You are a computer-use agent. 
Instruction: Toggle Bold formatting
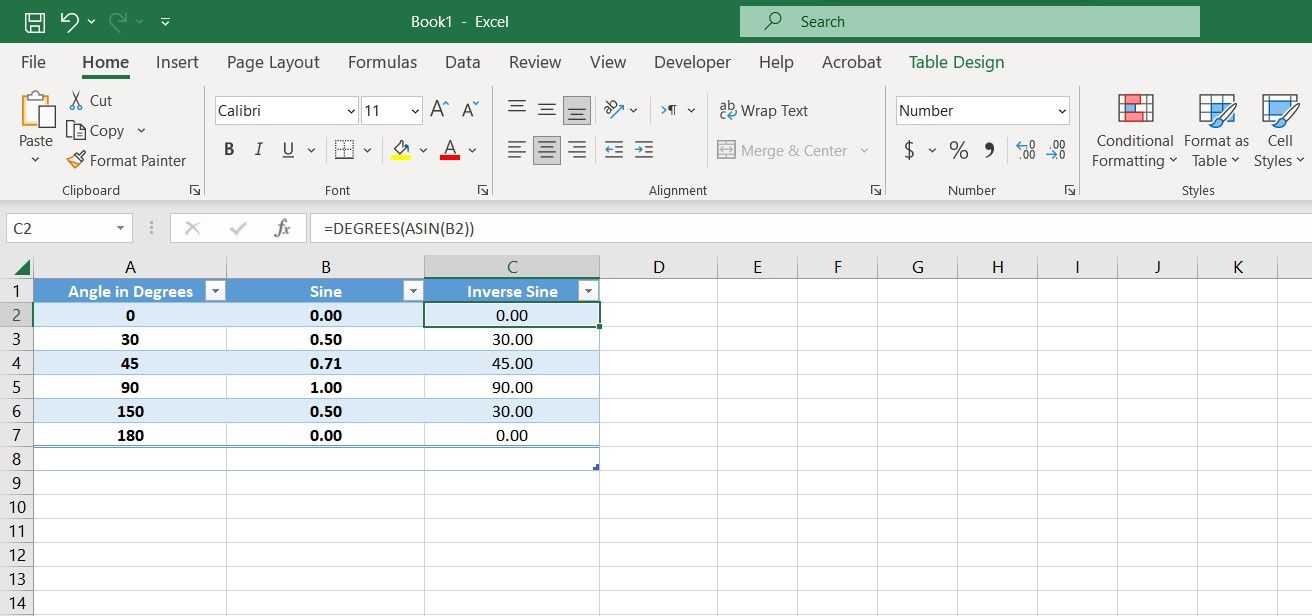point(229,150)
